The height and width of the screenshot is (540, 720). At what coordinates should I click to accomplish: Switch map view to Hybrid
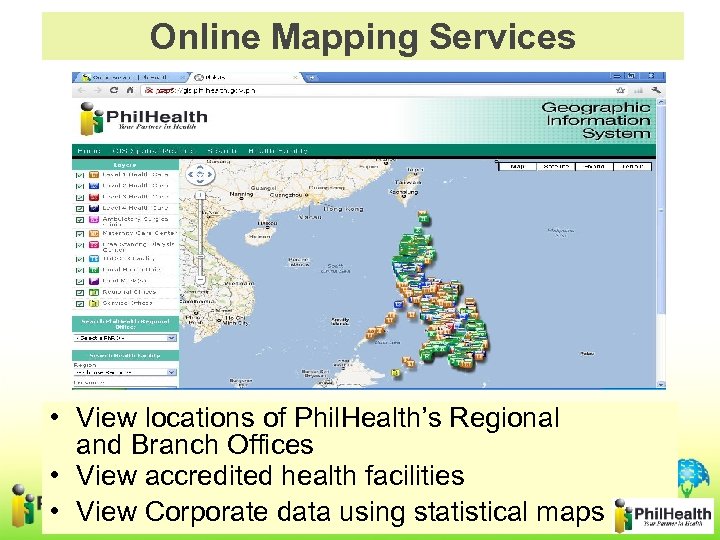pyautogui.click(x=594, y=166)
